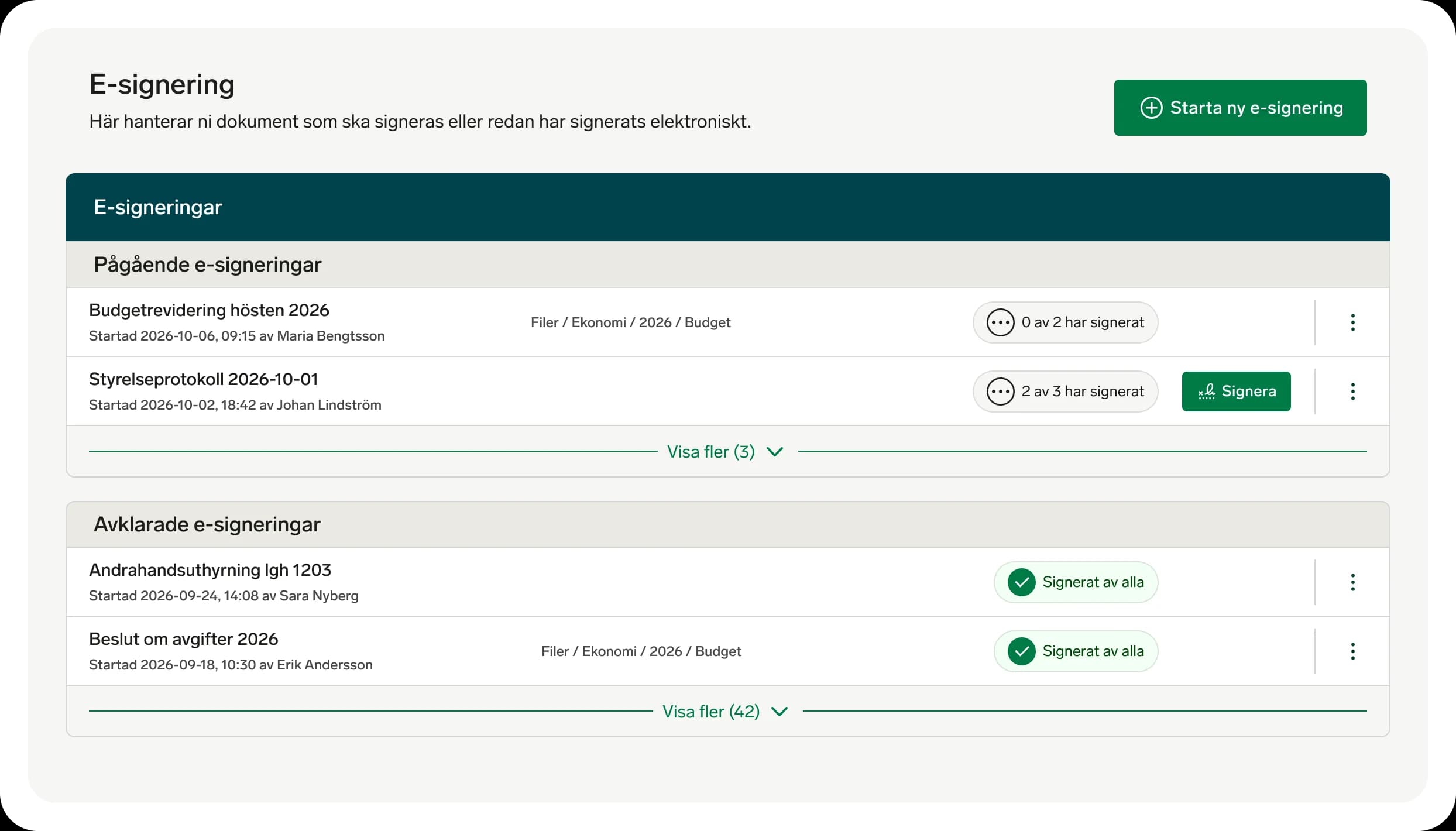Open Budgetrevidering hösten 2026 document title
The height and width of the screenshot is (831, 1456).
point(209,310)
